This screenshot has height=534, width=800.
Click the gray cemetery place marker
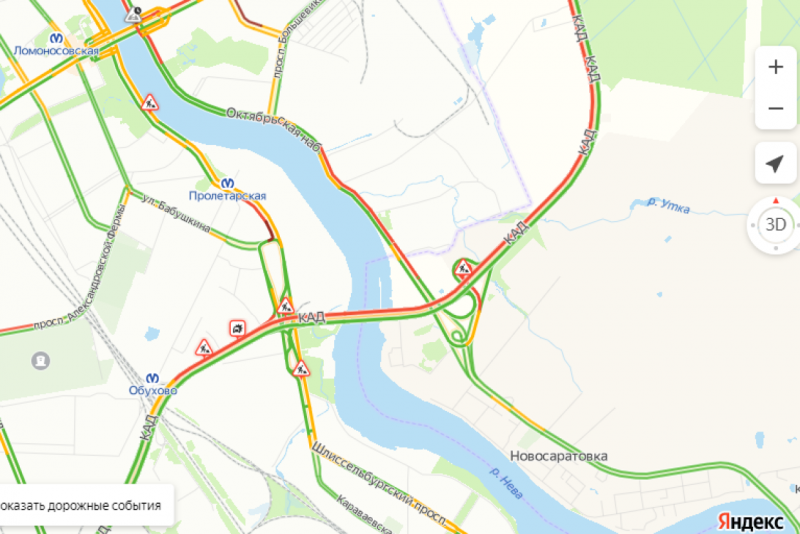click(x=40, y=361)
